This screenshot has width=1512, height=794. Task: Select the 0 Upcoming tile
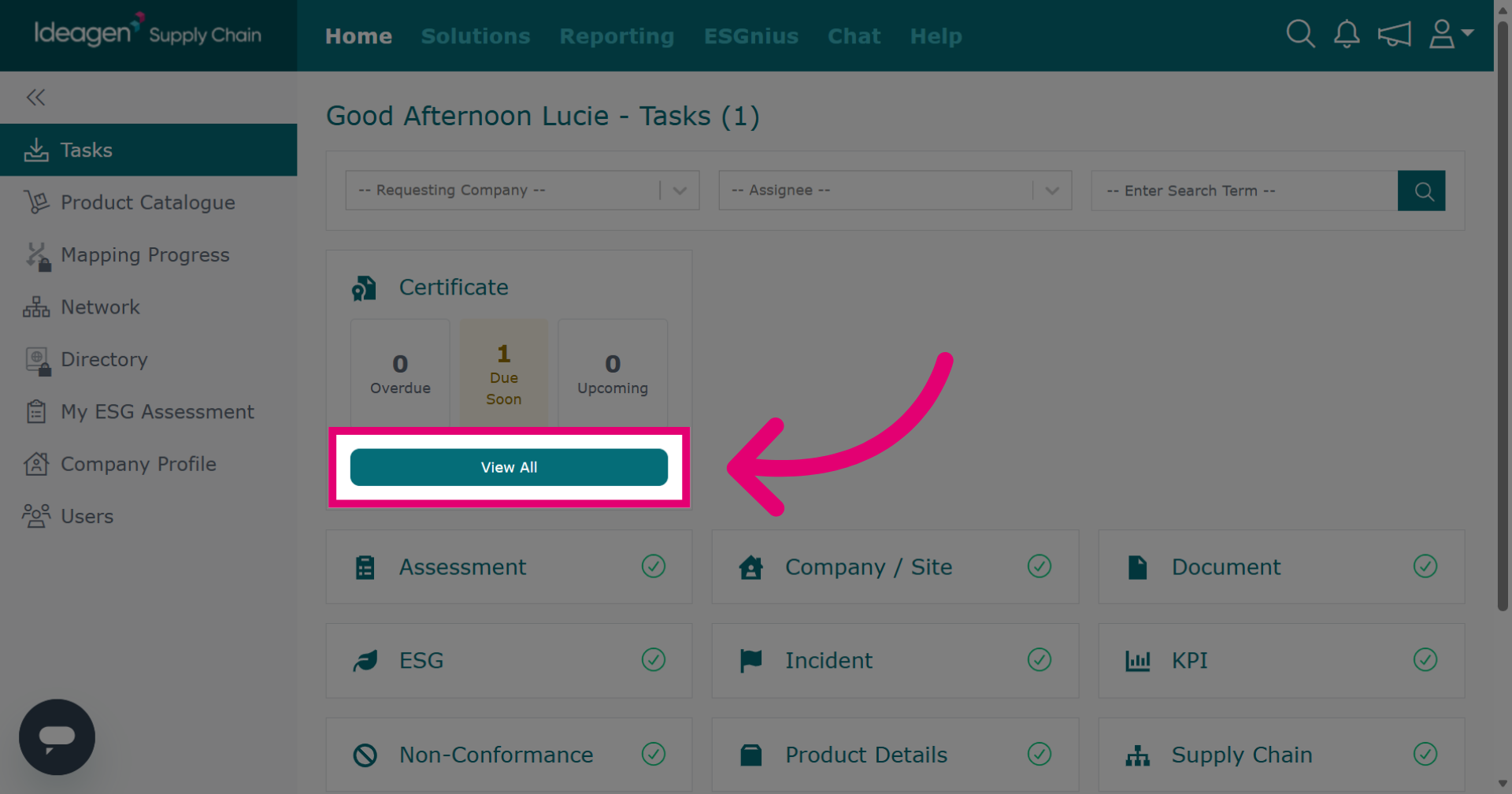point(613,373)
